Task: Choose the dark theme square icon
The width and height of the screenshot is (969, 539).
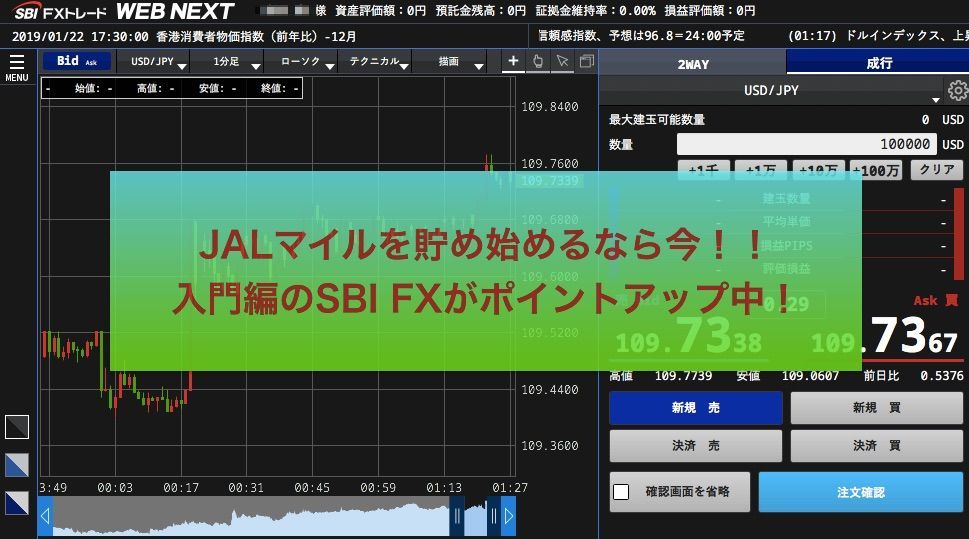Action: [17, 427]
